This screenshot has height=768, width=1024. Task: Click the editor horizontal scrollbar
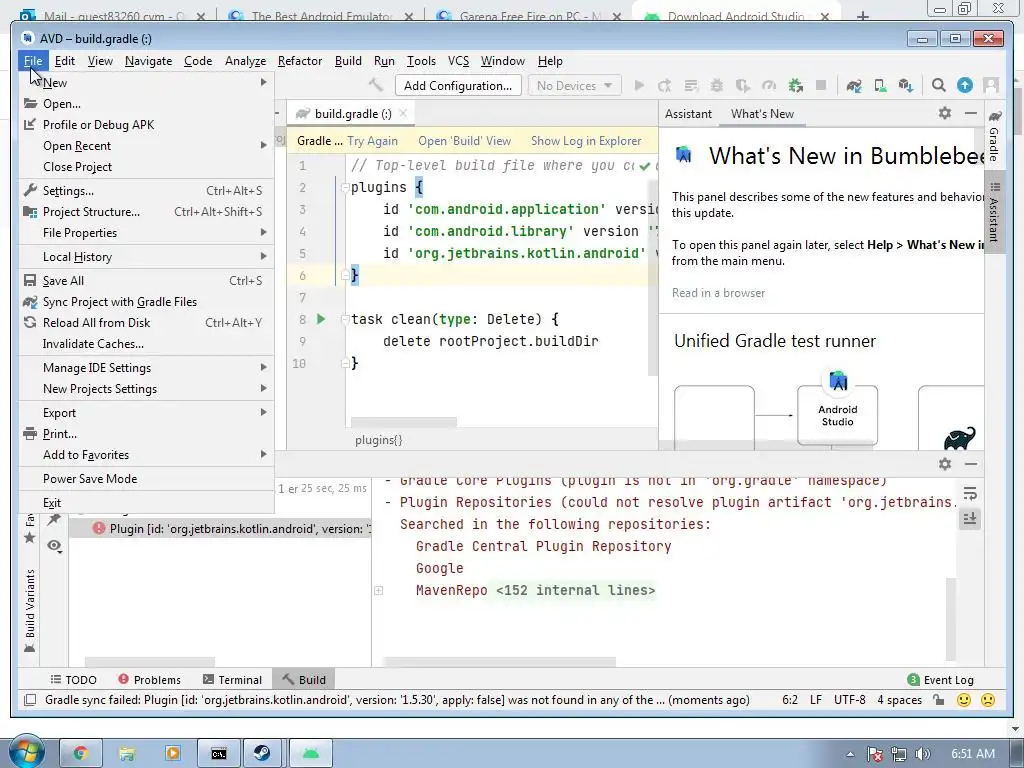pos(403,422)
